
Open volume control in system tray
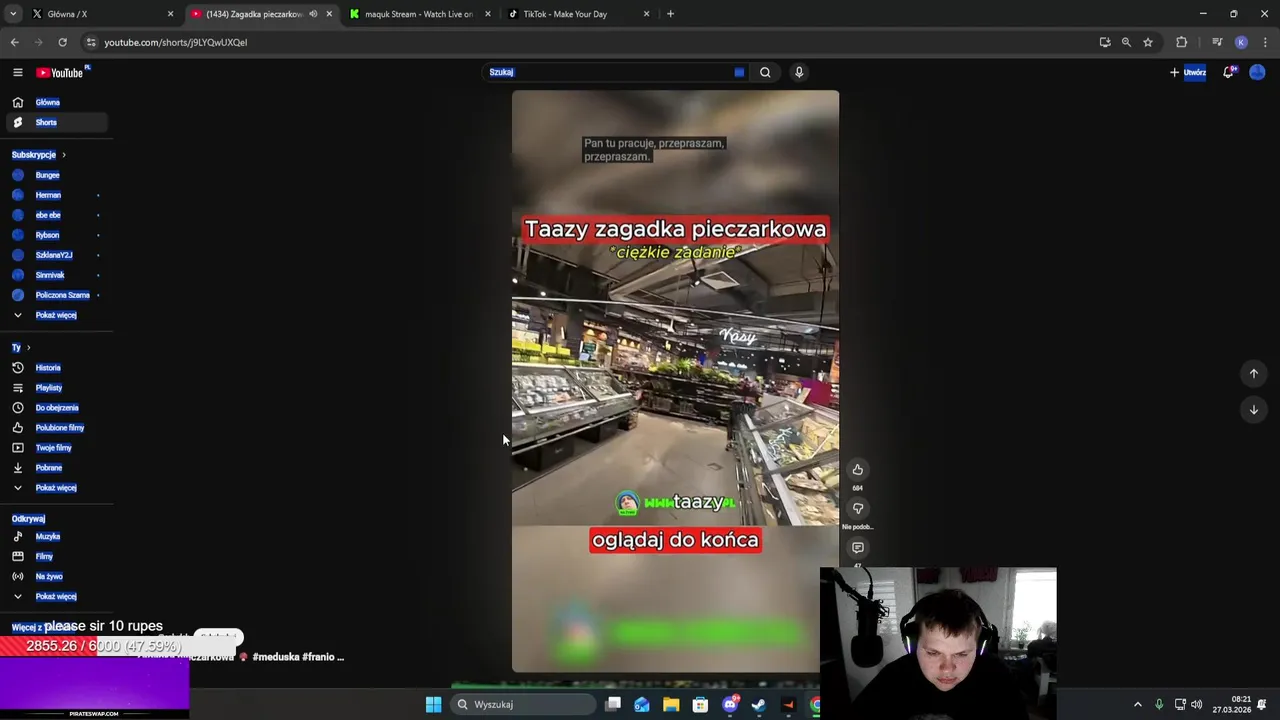[1197, 705]
